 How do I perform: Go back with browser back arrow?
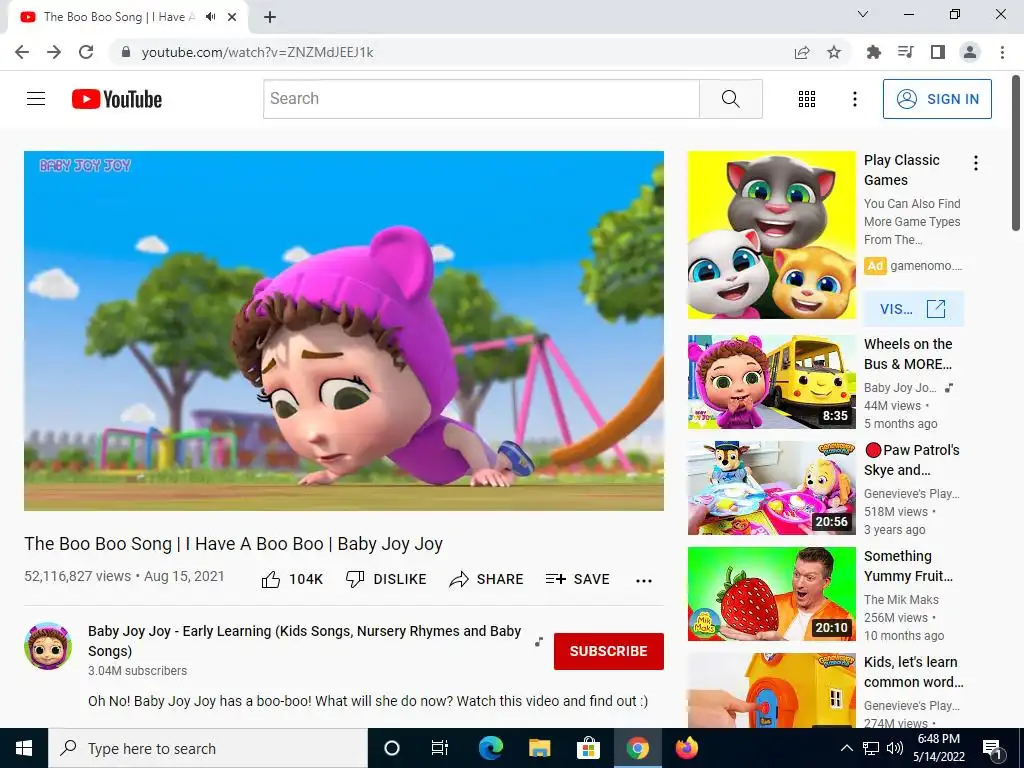22,52
